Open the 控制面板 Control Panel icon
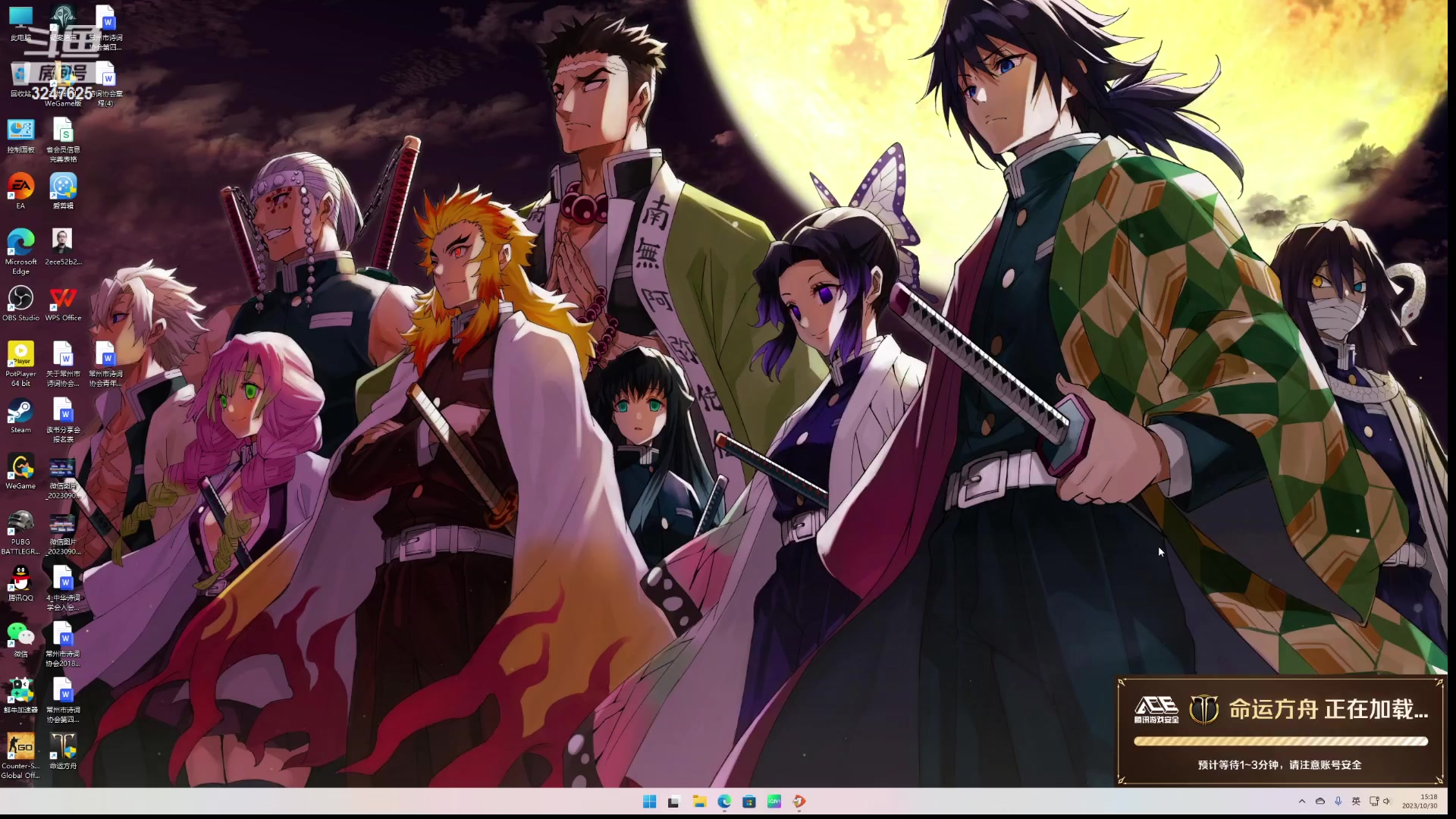Image resolution: width=1456 pixels, height=819 pixels. tap(20, 135)
